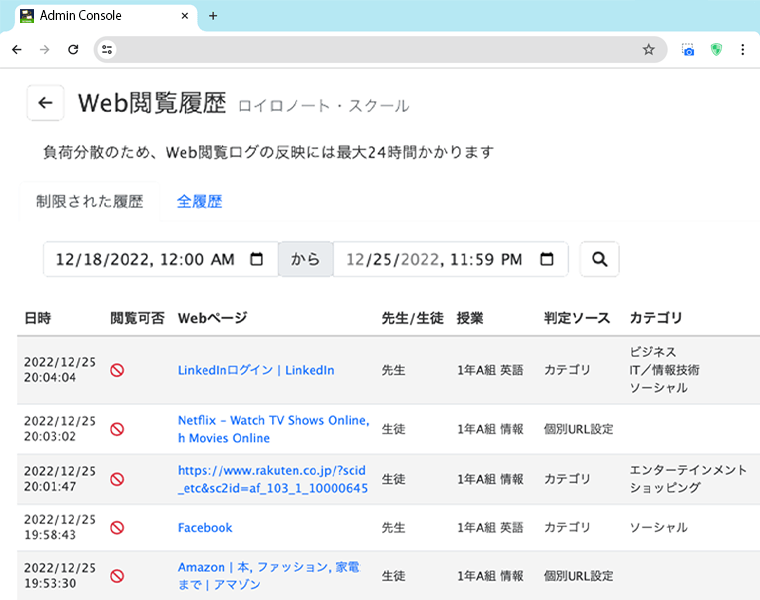Click the から label between date fields

pos(305,259)
